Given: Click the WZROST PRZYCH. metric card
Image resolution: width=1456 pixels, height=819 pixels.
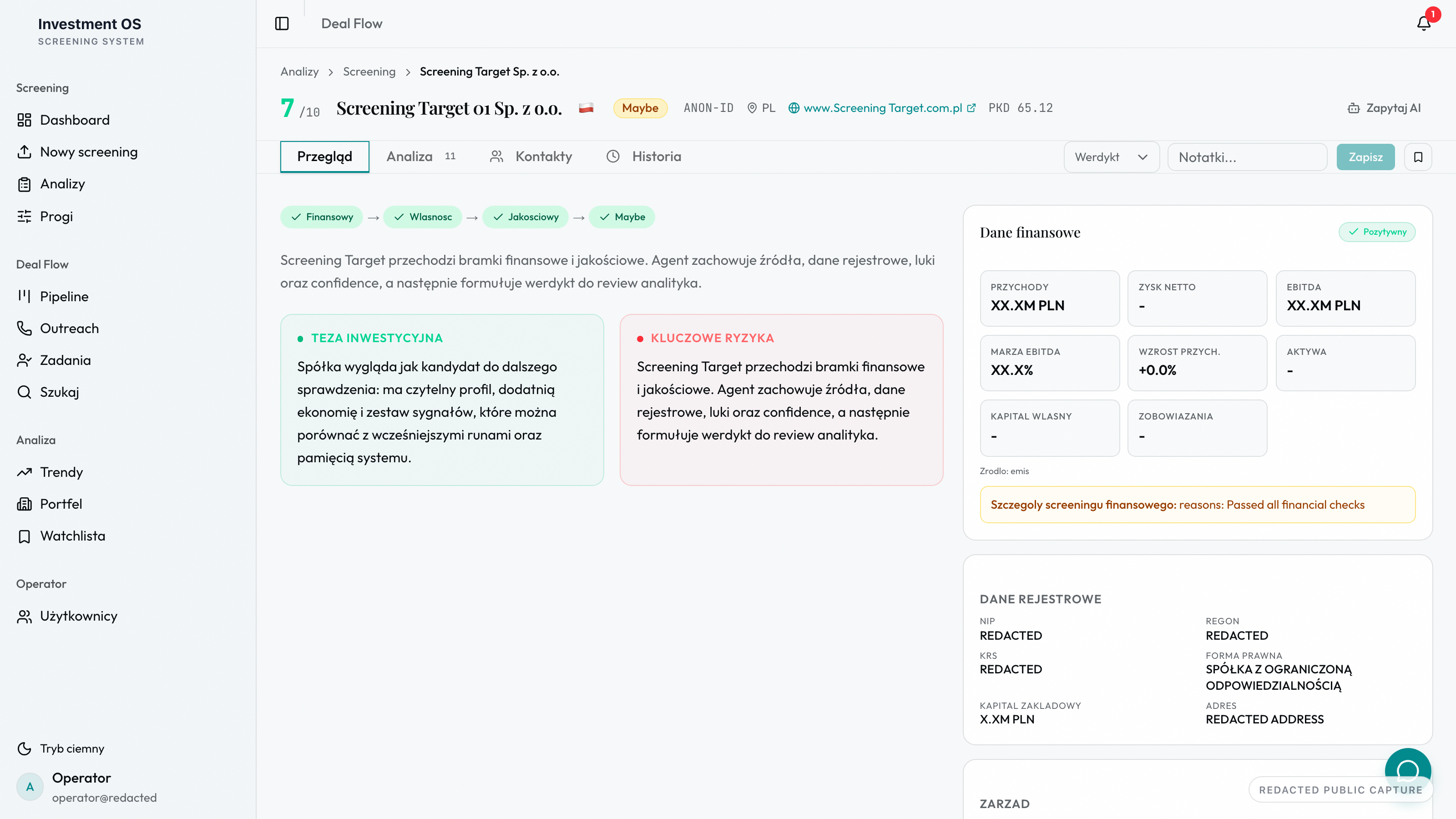Looking at the screenshot, I should coord(1198,363).
